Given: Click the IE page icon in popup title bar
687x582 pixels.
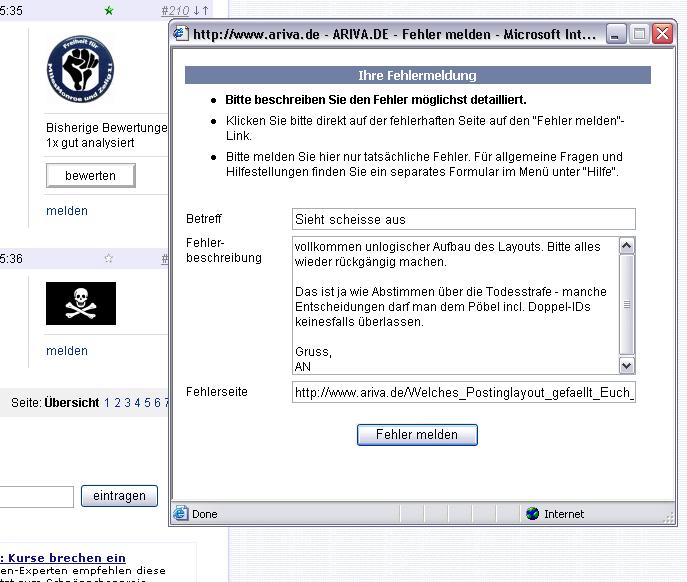Looking at the screenshot, I should (180, 34).
